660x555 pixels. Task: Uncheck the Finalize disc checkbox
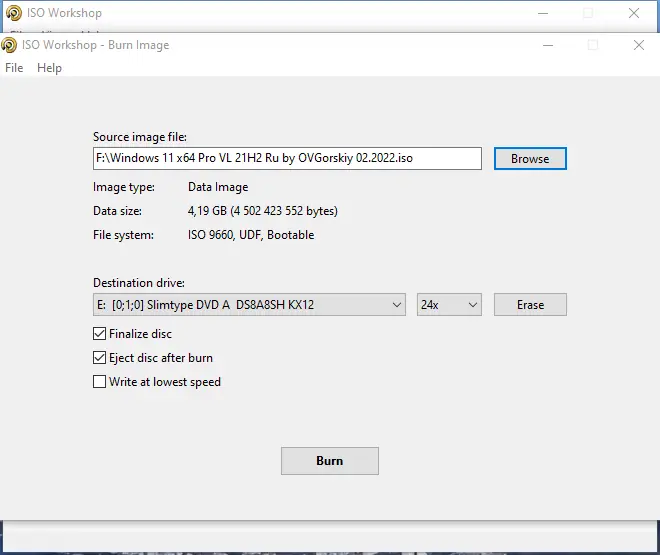pos(99,334)
